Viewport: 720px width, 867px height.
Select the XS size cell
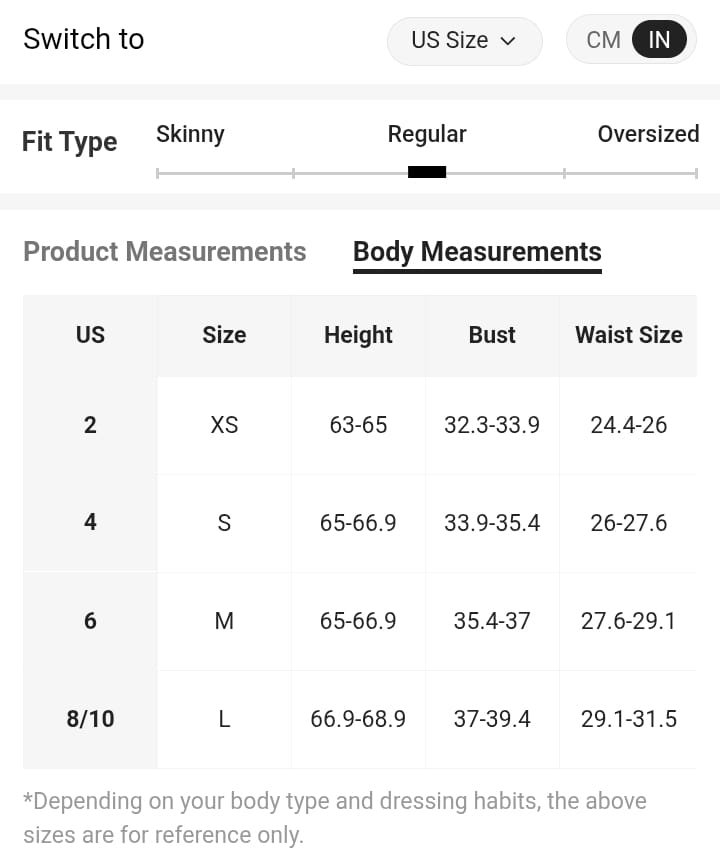pos(224,425)
